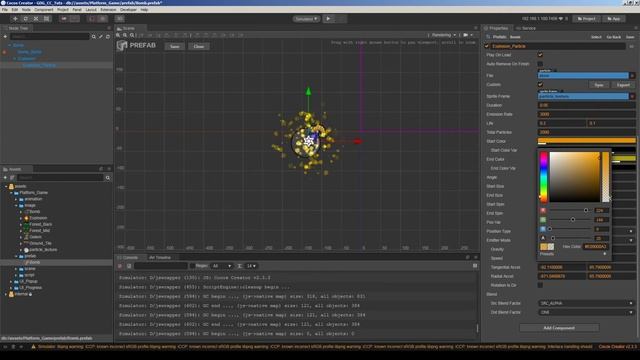Image resolution: width=640 pixels, height=360 pixels.
Task: Open the Rendering dropdown in scene toolbar
Action: coord(443,35)
